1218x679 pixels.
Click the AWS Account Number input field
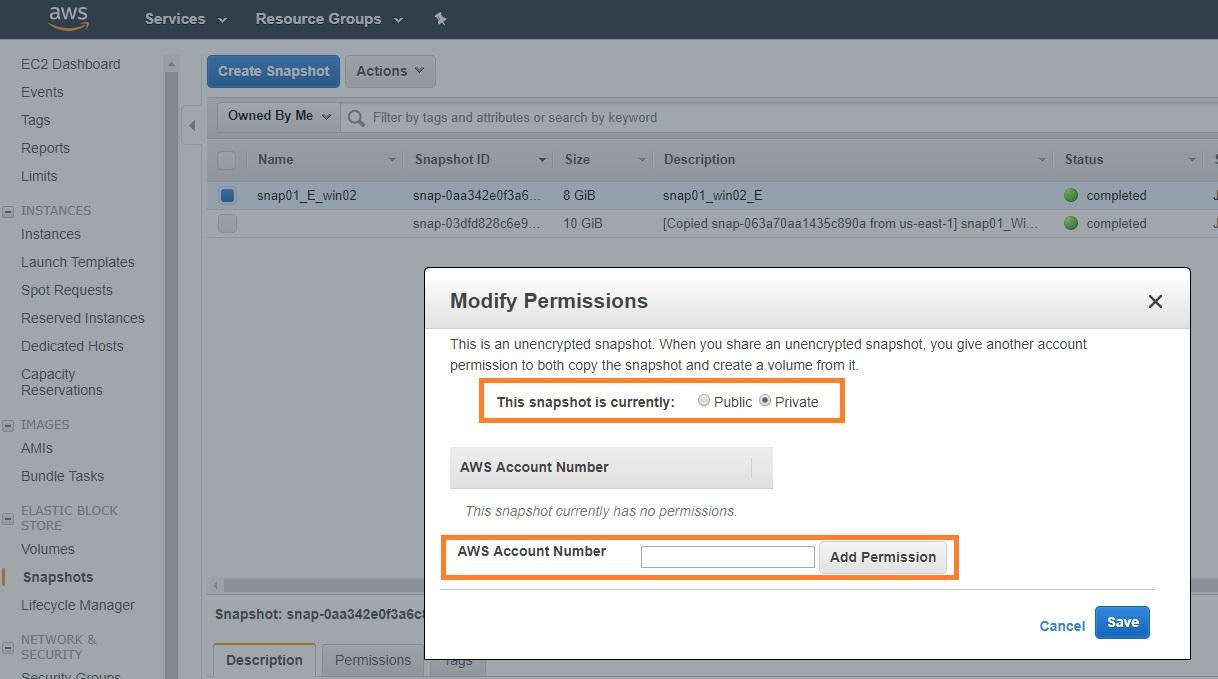pyautogui.click(x=727, y=557)
